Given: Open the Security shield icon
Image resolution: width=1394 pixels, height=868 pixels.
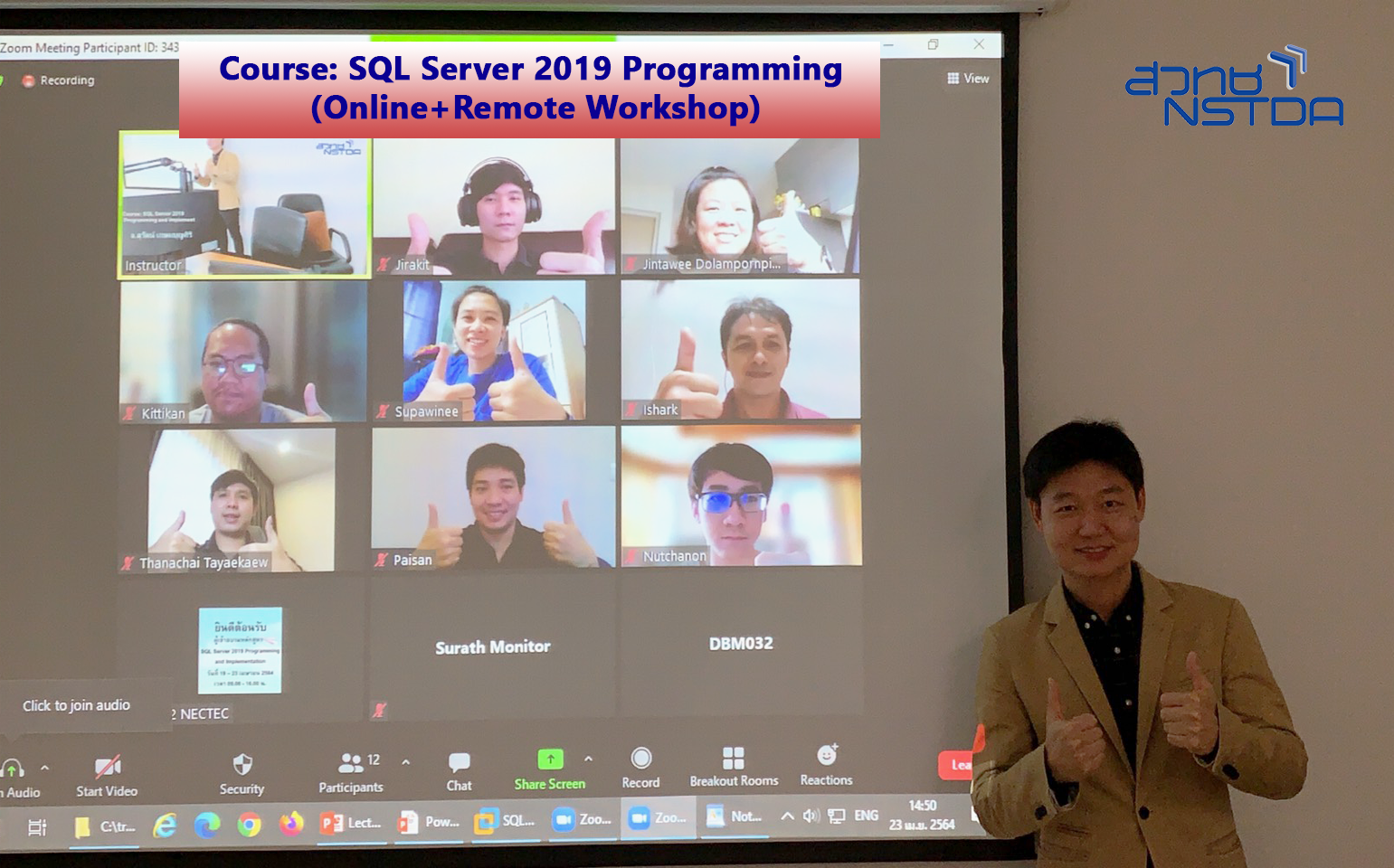Looking at the screenshot, I should coord(242,765).
